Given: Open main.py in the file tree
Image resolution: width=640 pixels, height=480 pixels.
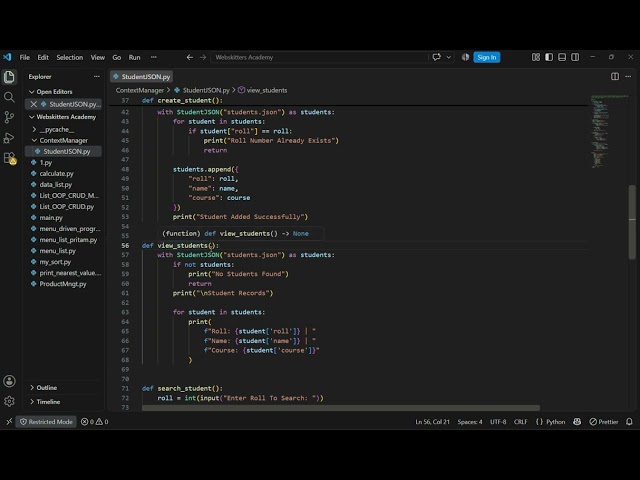Looking at the screenshot, I should coord(51,218).
